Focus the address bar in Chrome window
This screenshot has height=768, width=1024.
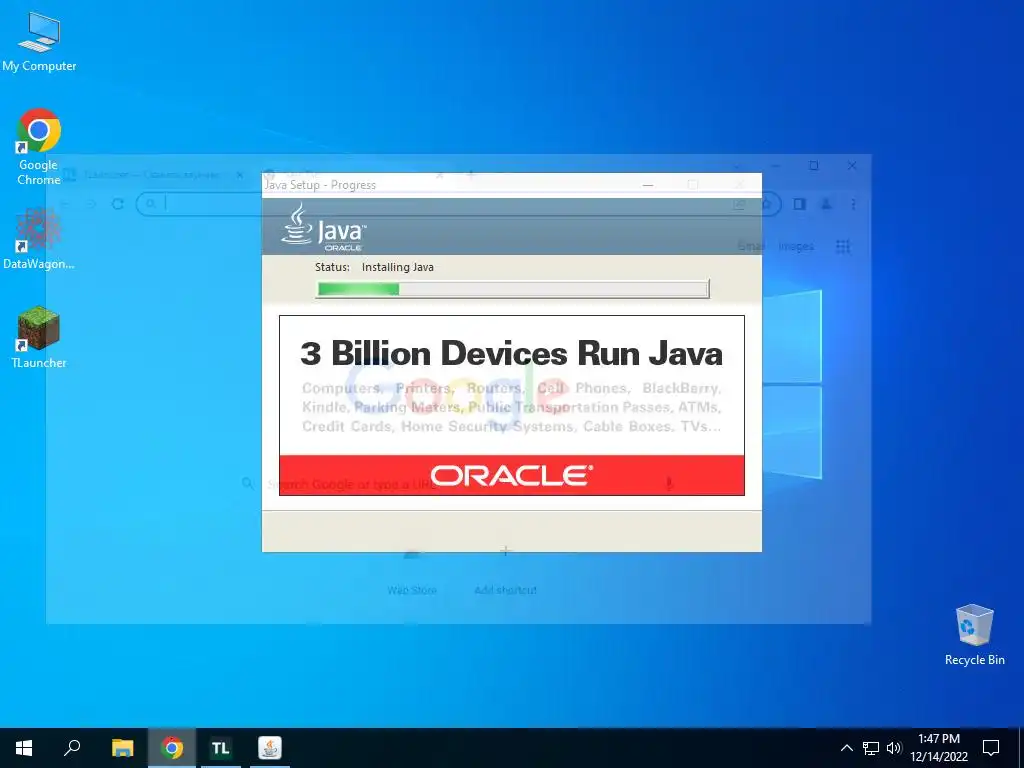click(x=457, y=204)
